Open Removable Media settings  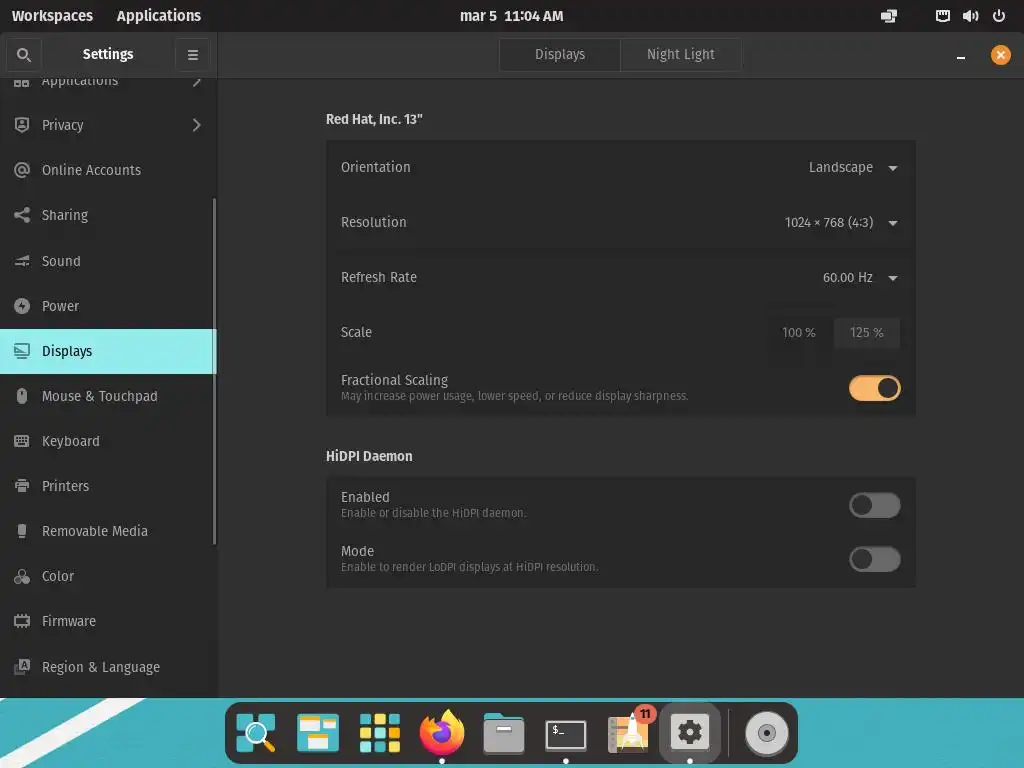(108, 531)
